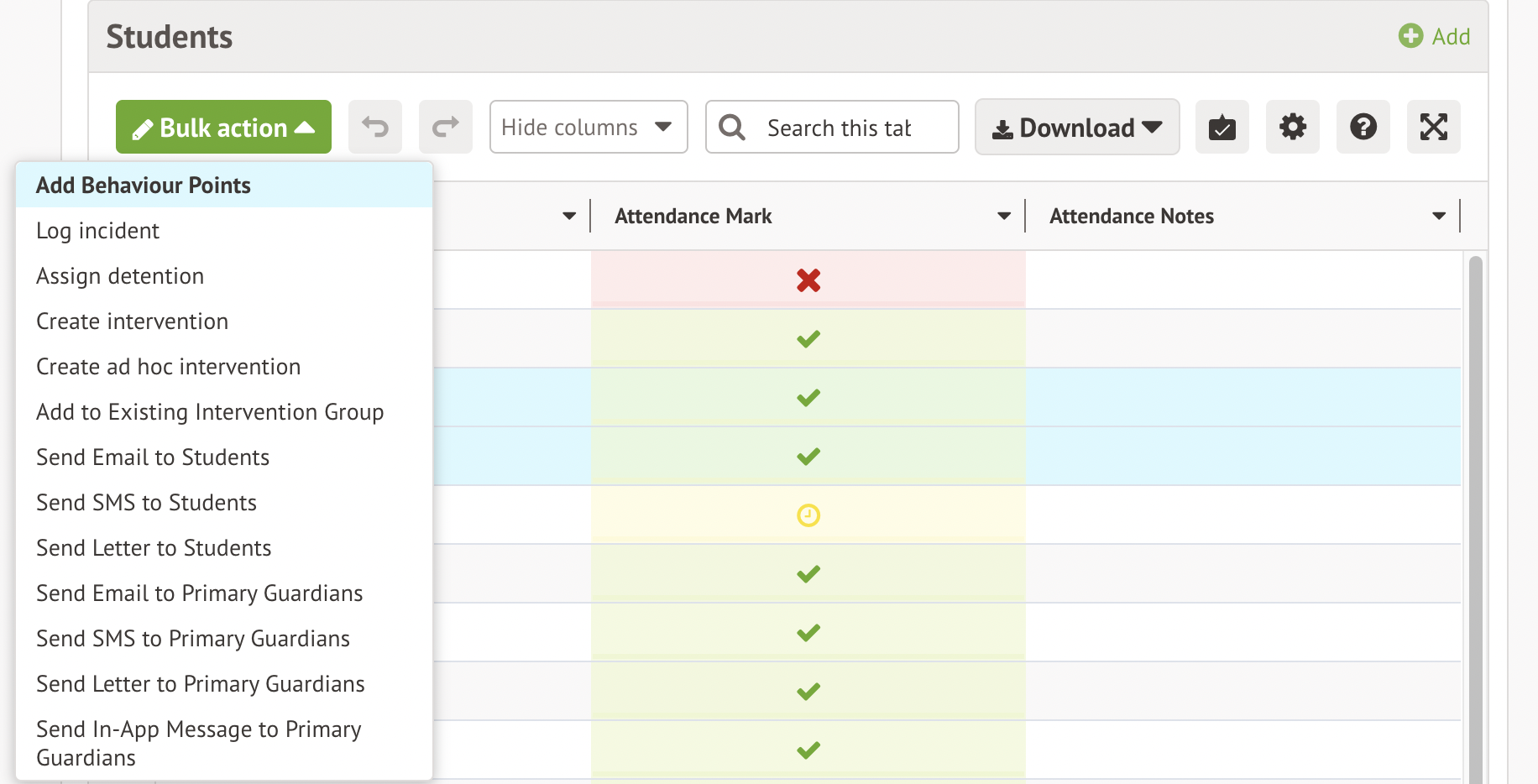Click the help question mark icon
Screen dimensions: 1538x784
[x=1363, y=127]
